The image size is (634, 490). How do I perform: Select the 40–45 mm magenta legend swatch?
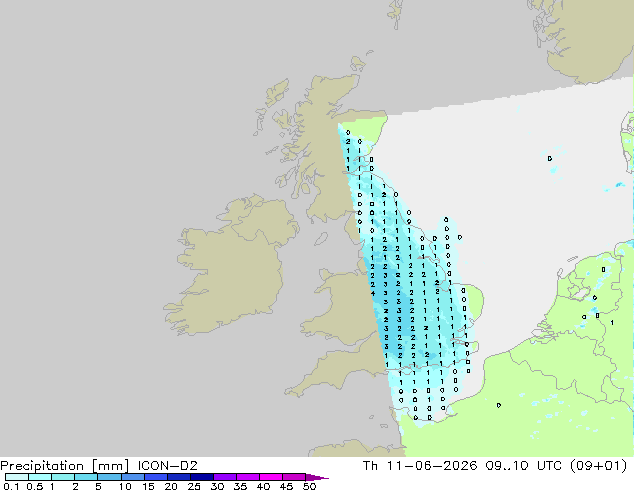point(271,477)
